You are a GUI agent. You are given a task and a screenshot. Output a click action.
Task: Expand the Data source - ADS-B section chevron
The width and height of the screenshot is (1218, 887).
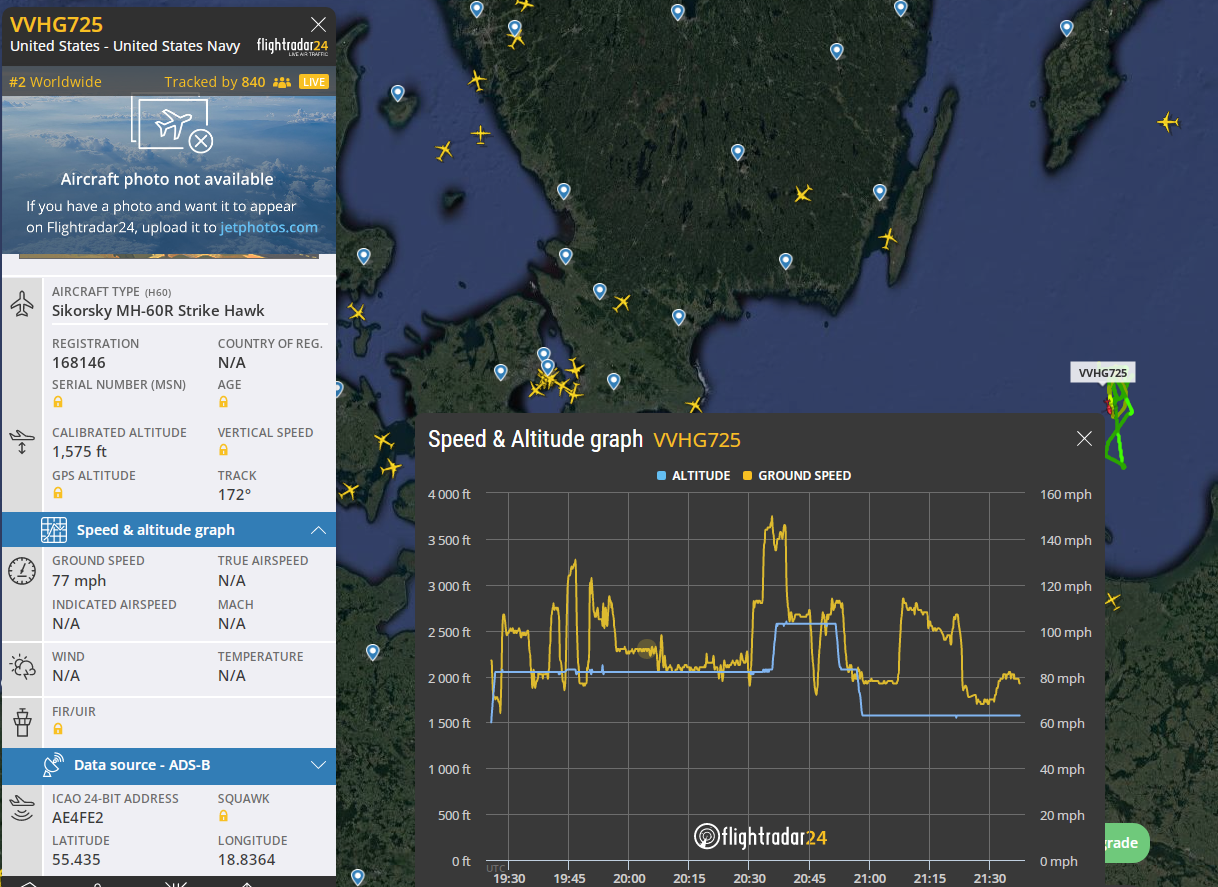(x=318, y=765)
